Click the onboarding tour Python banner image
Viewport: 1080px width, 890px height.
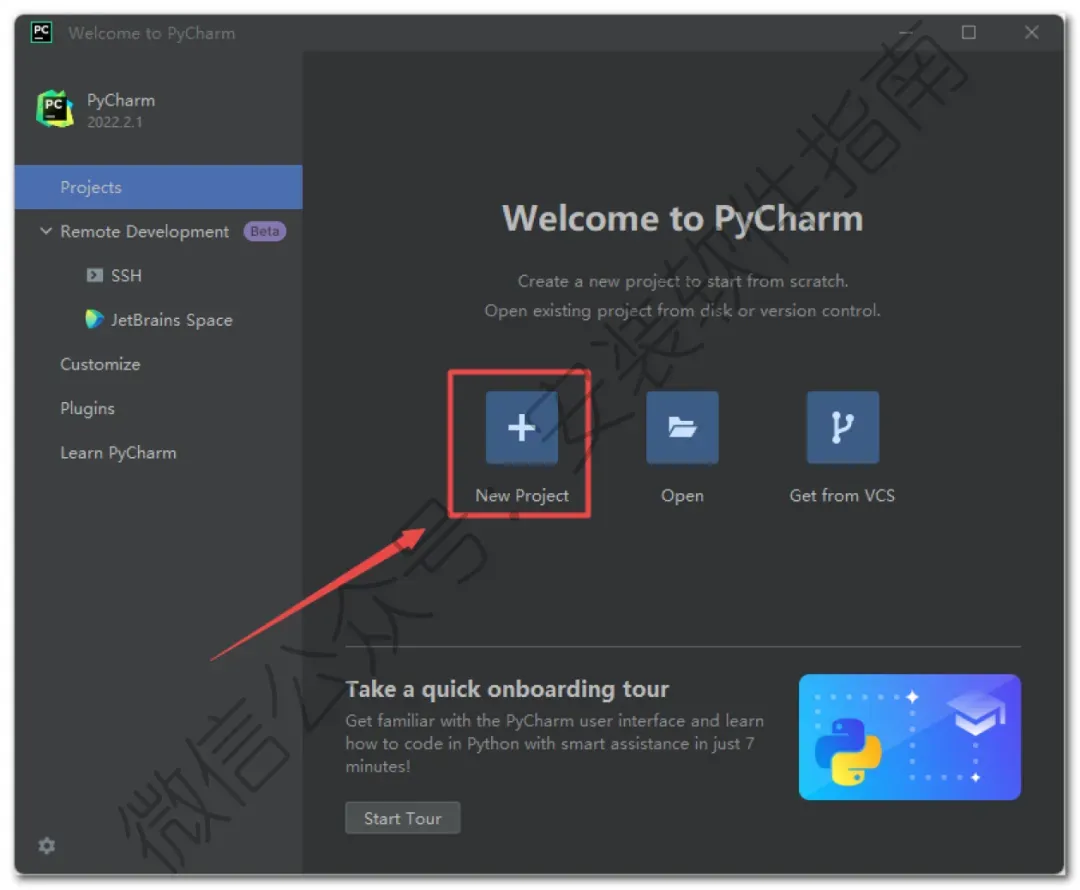(x=909, y=737)
